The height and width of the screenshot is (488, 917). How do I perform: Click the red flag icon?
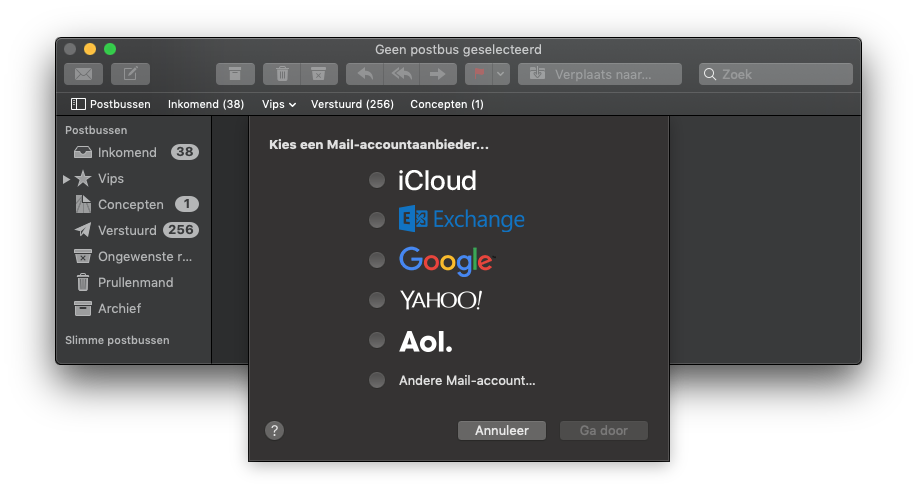coord(479,74)
